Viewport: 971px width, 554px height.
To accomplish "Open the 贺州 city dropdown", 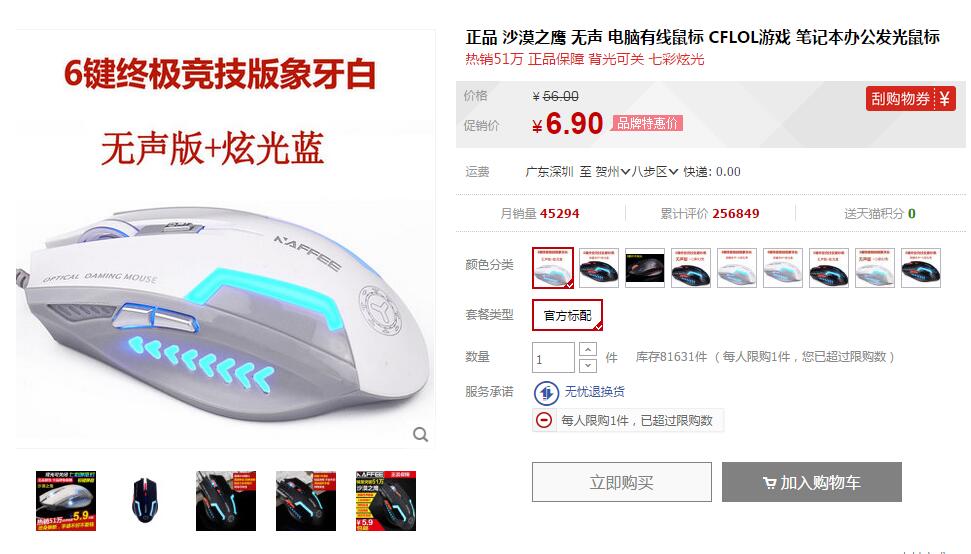I will click(613, 171).
